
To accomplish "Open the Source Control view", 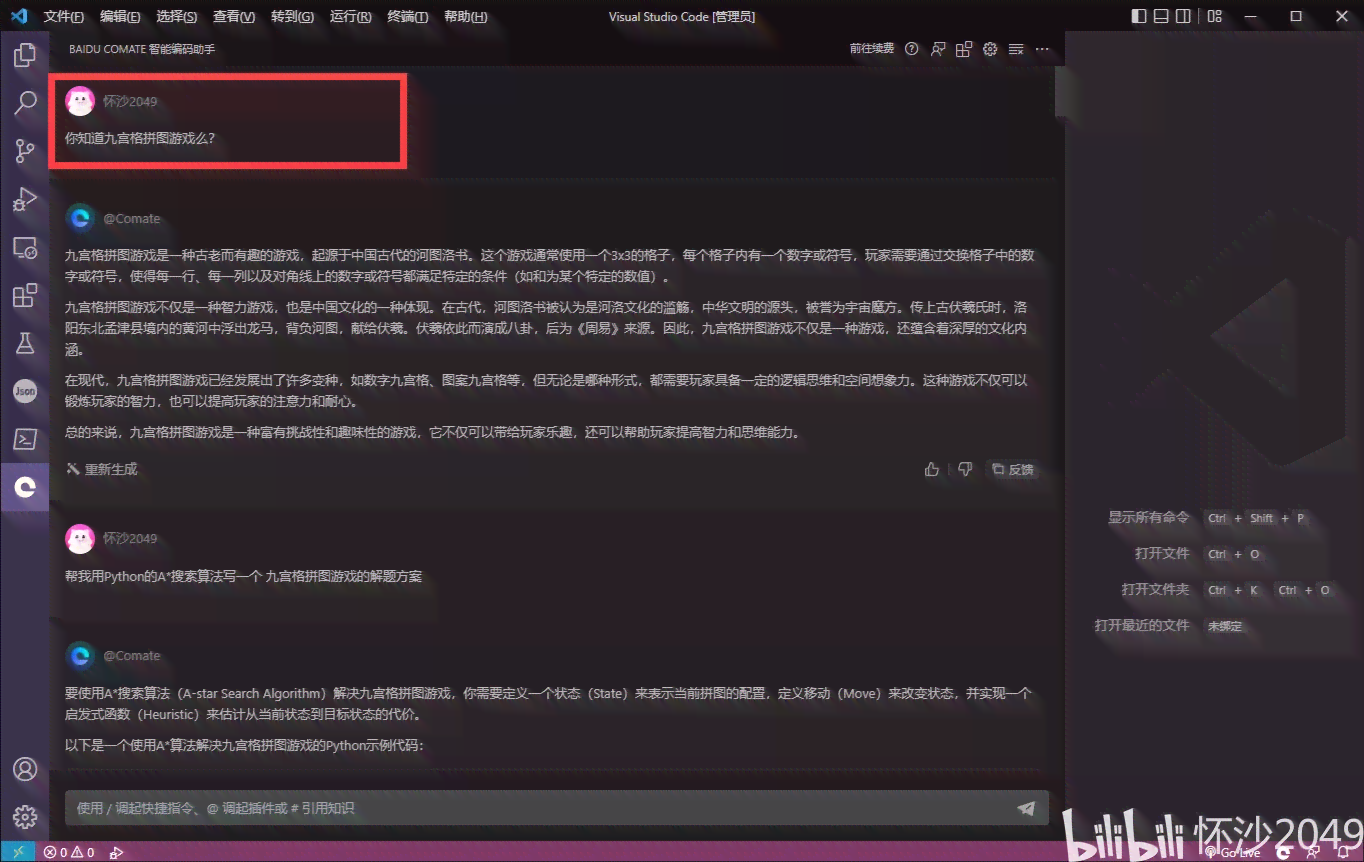I will (25, 151).
